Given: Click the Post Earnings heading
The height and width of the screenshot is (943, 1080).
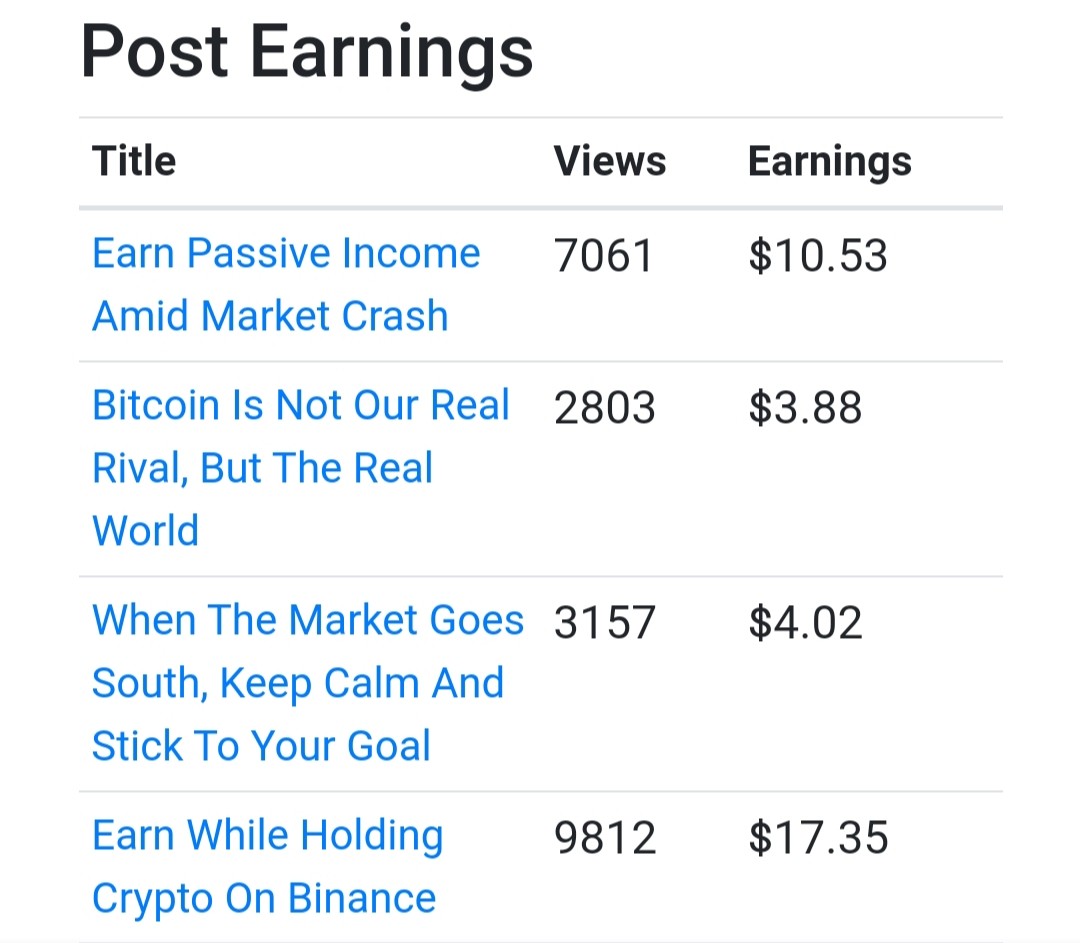Looking at the screenshot, I should pyautogui.click(x=307, y=52).
